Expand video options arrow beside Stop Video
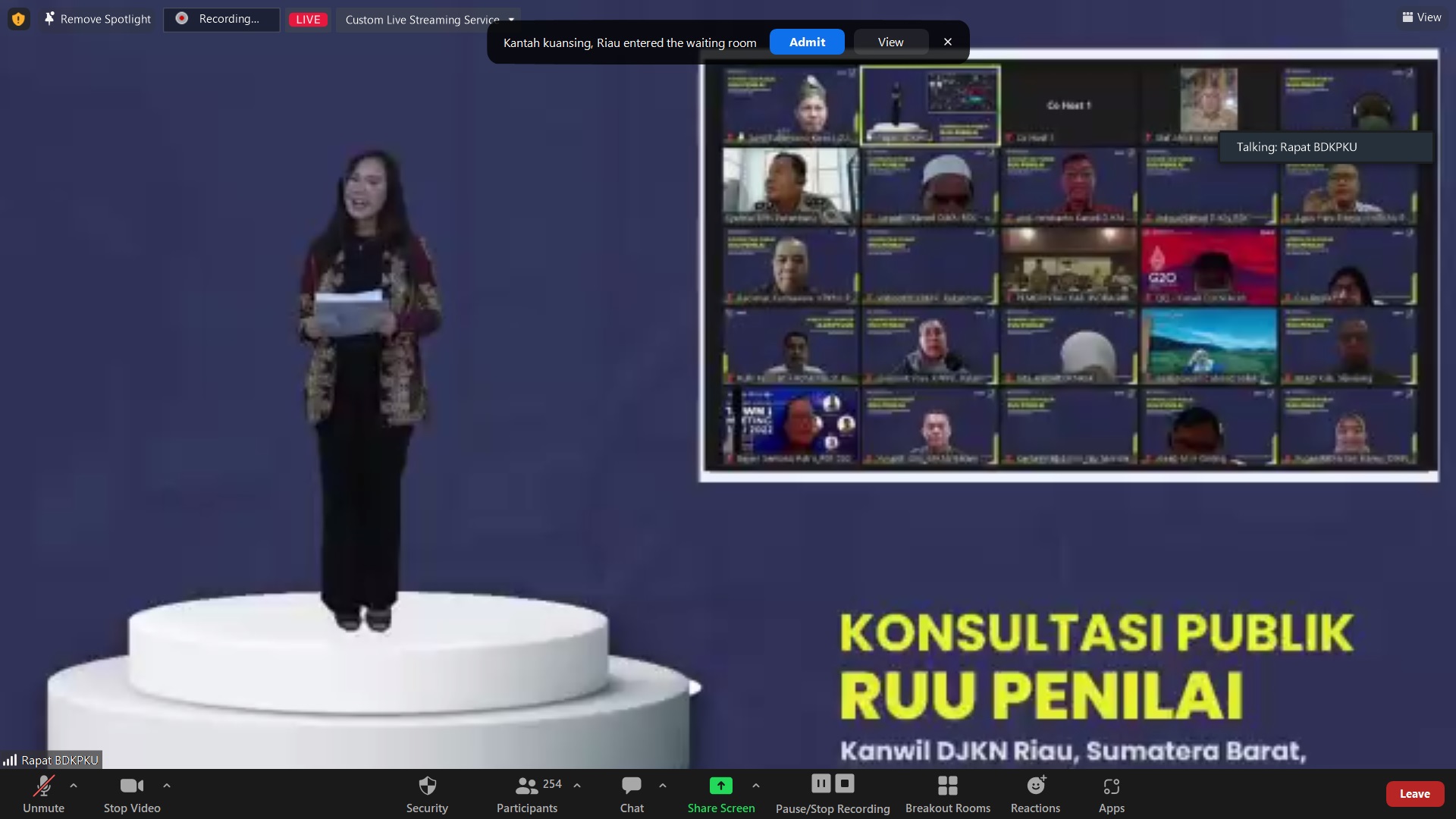Image resolution: width=1456 pixels, height=819 pixels. (x=167, y=786)
